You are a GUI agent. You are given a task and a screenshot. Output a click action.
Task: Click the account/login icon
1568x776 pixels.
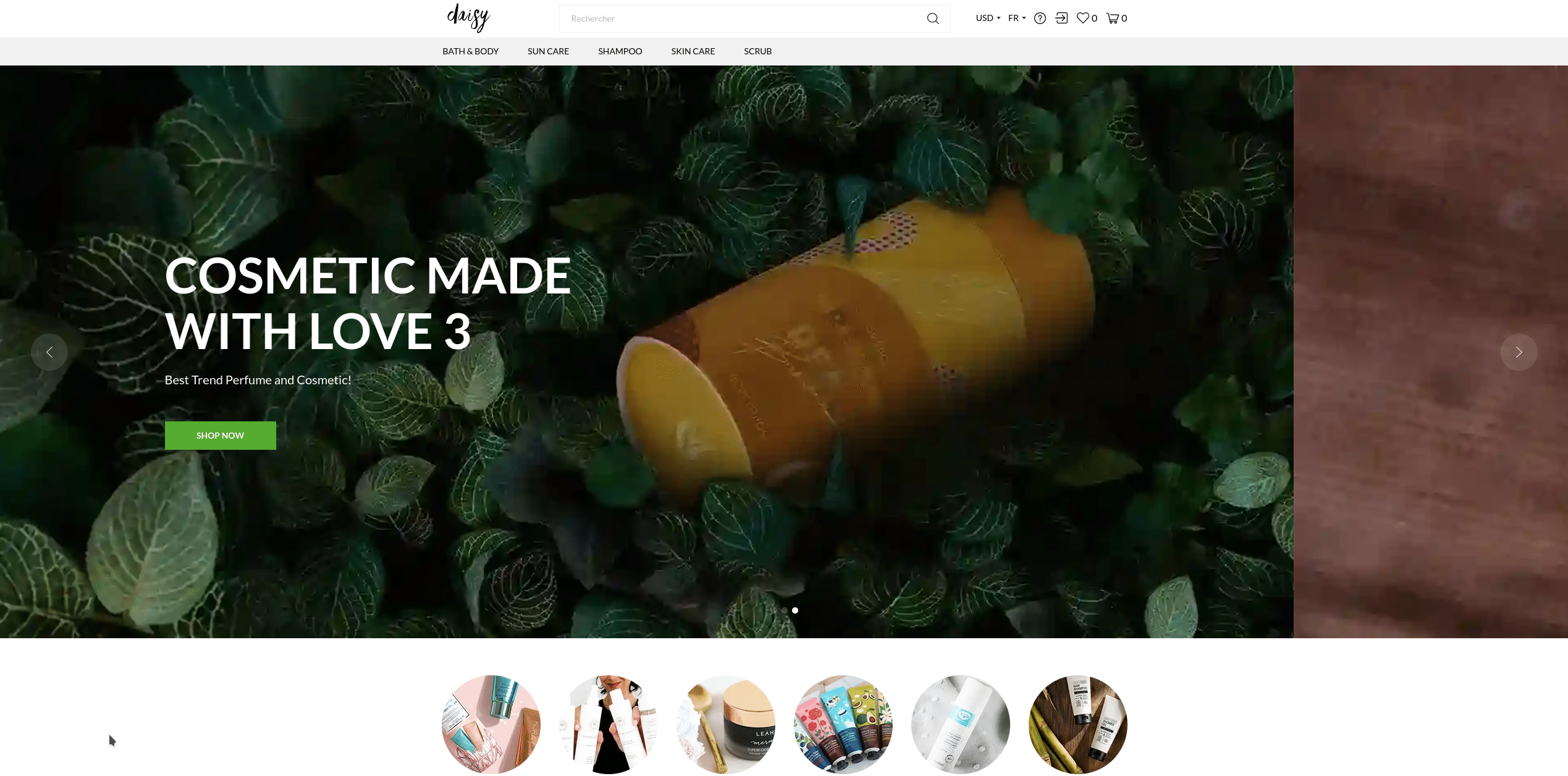(1062, 18)
